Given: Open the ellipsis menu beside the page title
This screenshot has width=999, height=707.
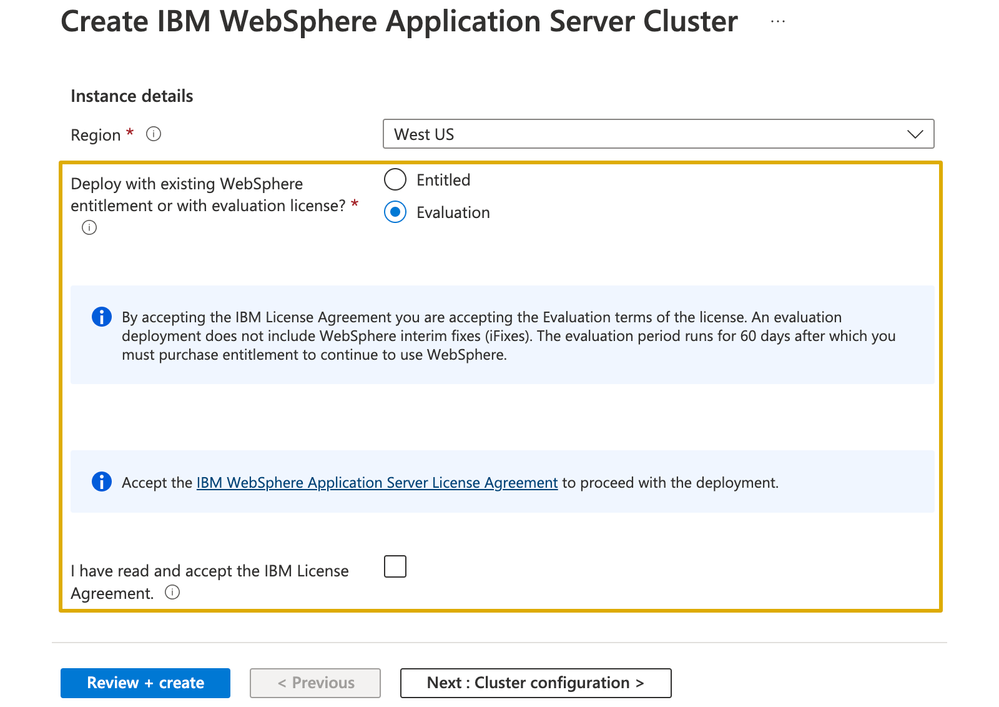Looking at the screenshot, I should pyautogui.click(x=777, y=21).
